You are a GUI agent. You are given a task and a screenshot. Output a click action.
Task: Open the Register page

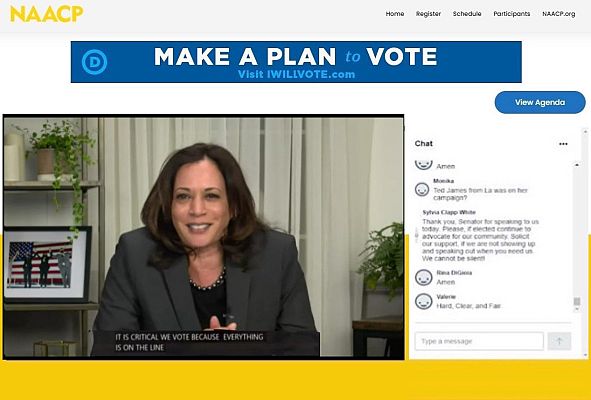coord(428,14)
